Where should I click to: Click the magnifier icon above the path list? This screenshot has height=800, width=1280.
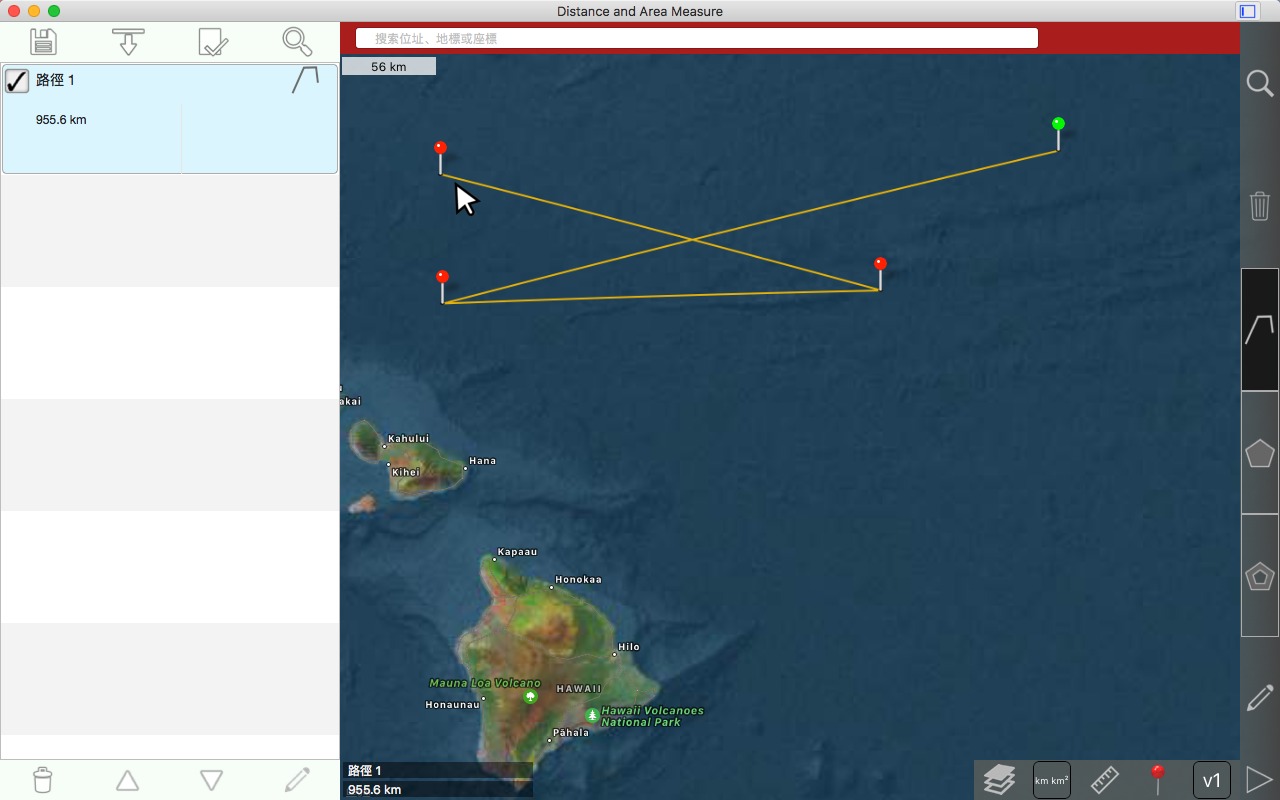click(x=297, y=42)
